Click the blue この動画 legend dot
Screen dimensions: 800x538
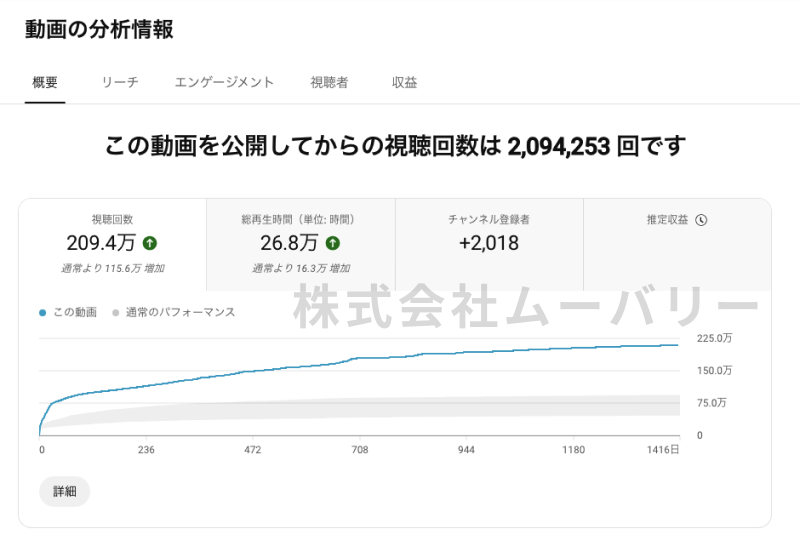pos(43,313)
